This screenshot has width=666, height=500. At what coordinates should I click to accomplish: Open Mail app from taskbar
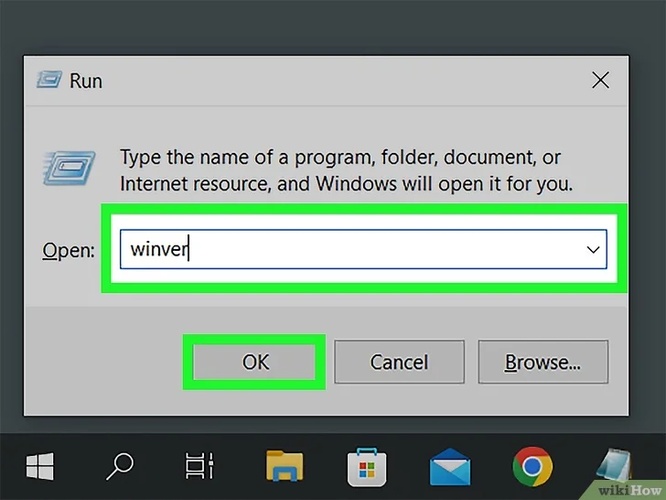pos(450,466)
